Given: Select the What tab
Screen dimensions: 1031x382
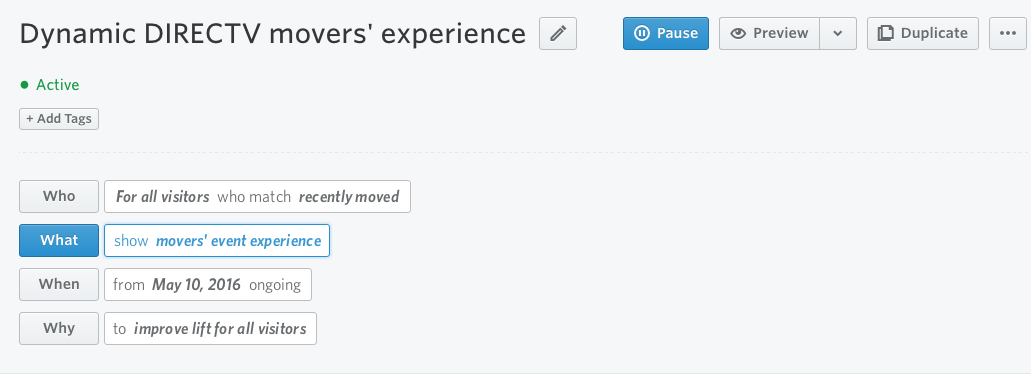Looking at the screenshot, I should tap(59, 241).
